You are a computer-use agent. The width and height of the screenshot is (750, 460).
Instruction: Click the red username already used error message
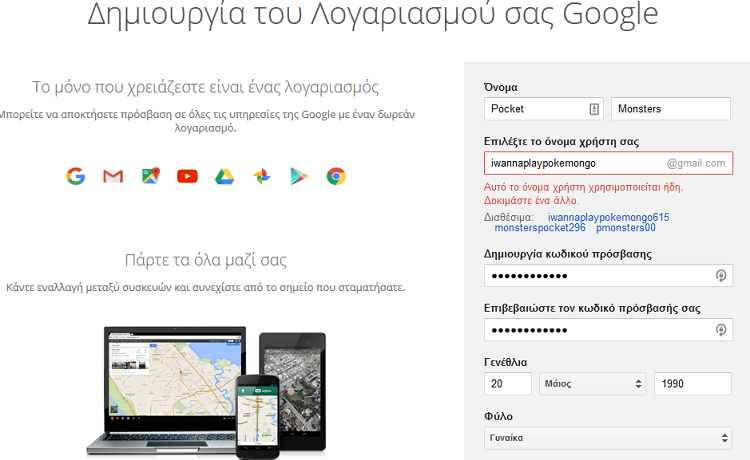(583, 194)
